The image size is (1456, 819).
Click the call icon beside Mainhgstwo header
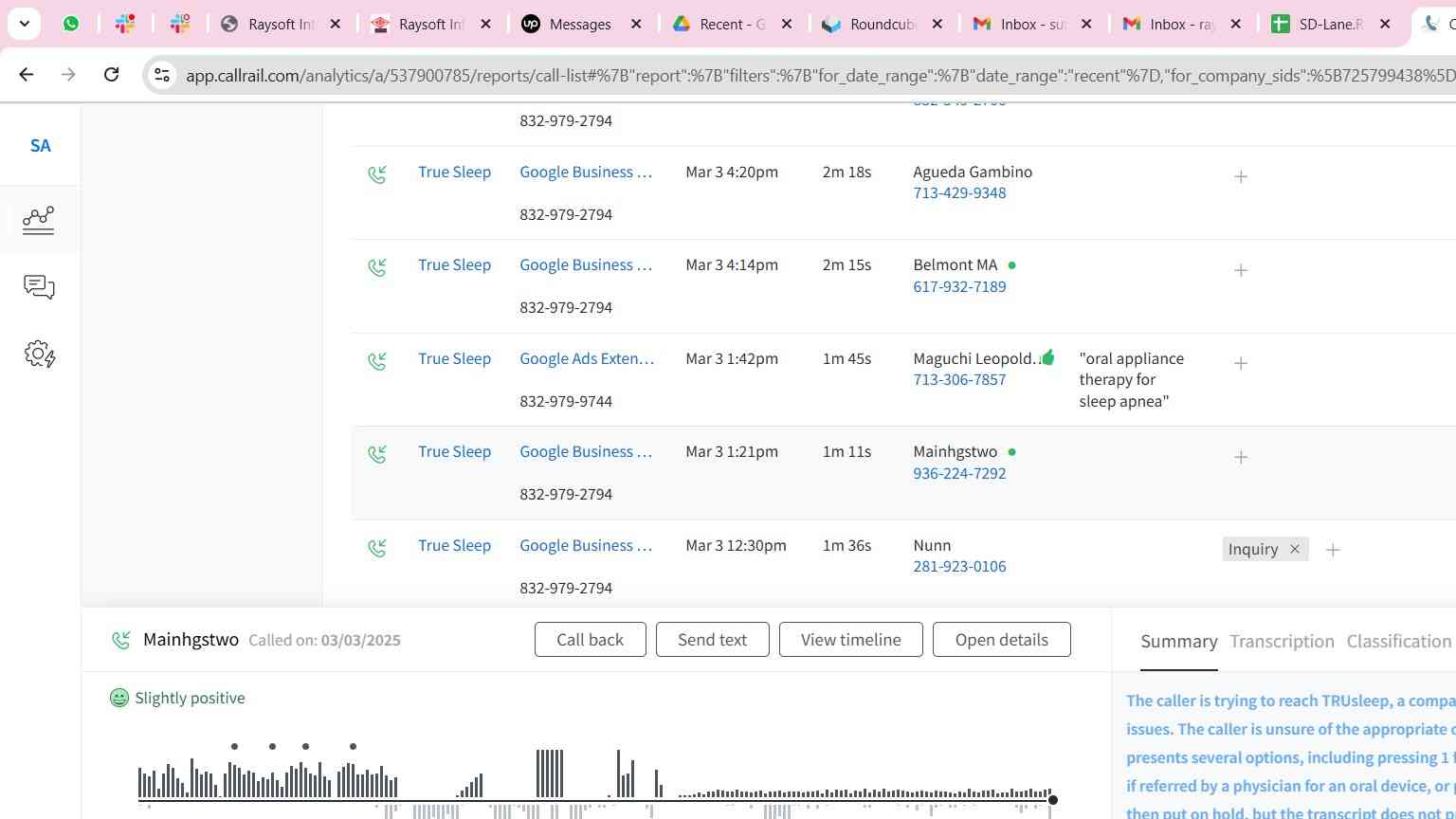coord(120,641)
